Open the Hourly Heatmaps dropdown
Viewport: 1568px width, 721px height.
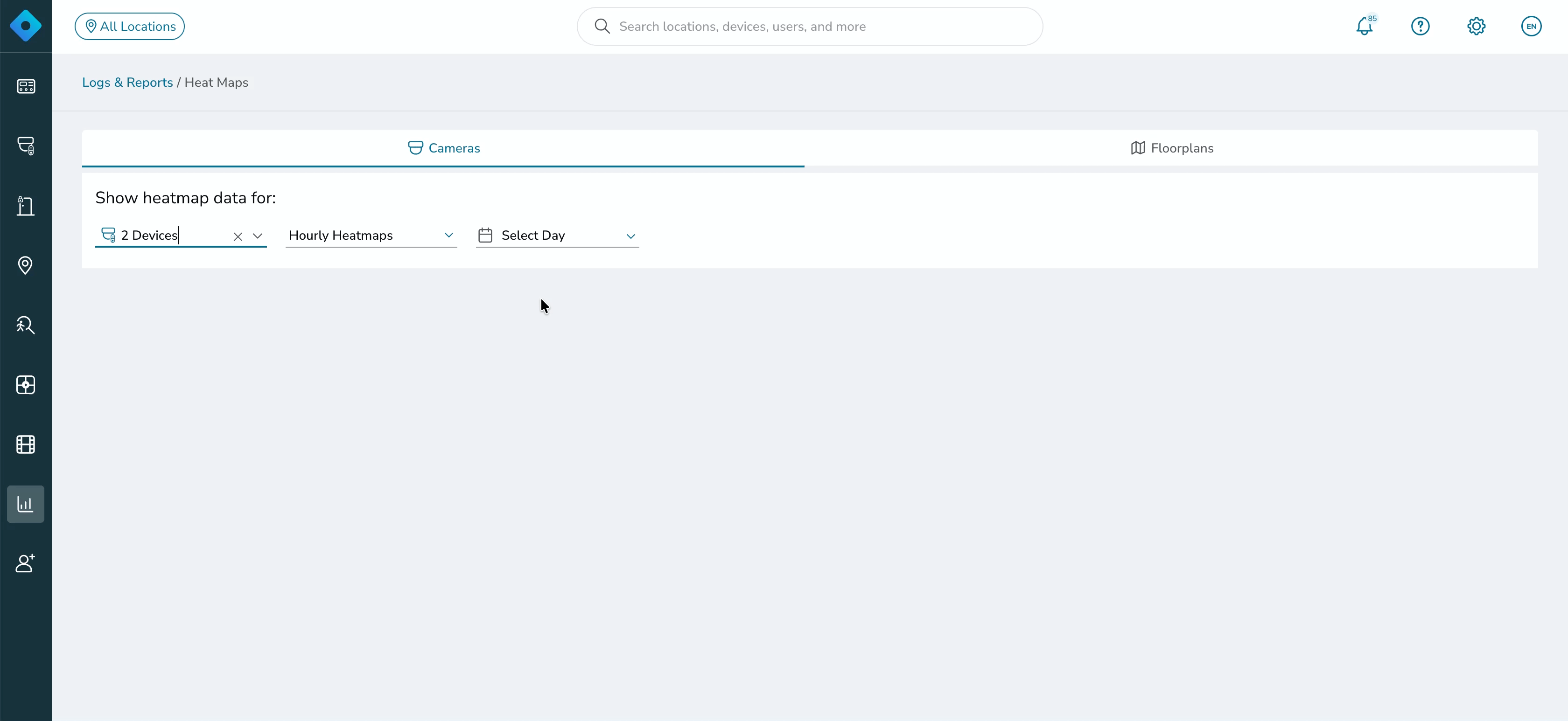[371, 236]
